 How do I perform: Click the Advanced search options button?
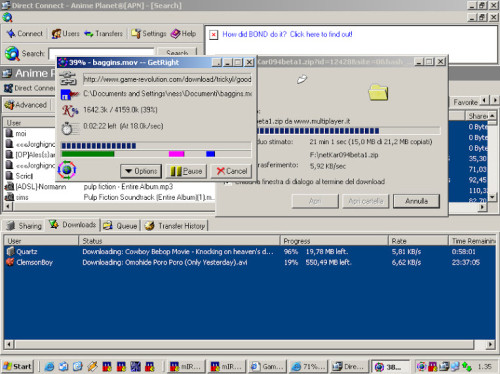26,105
